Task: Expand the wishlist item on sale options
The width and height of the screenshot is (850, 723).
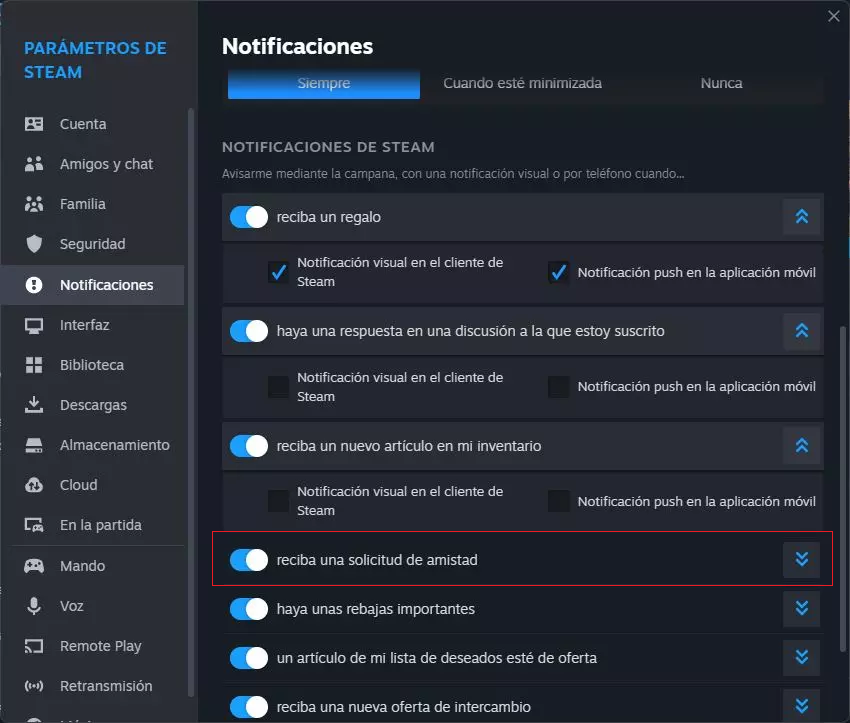Action: [802, 657]
